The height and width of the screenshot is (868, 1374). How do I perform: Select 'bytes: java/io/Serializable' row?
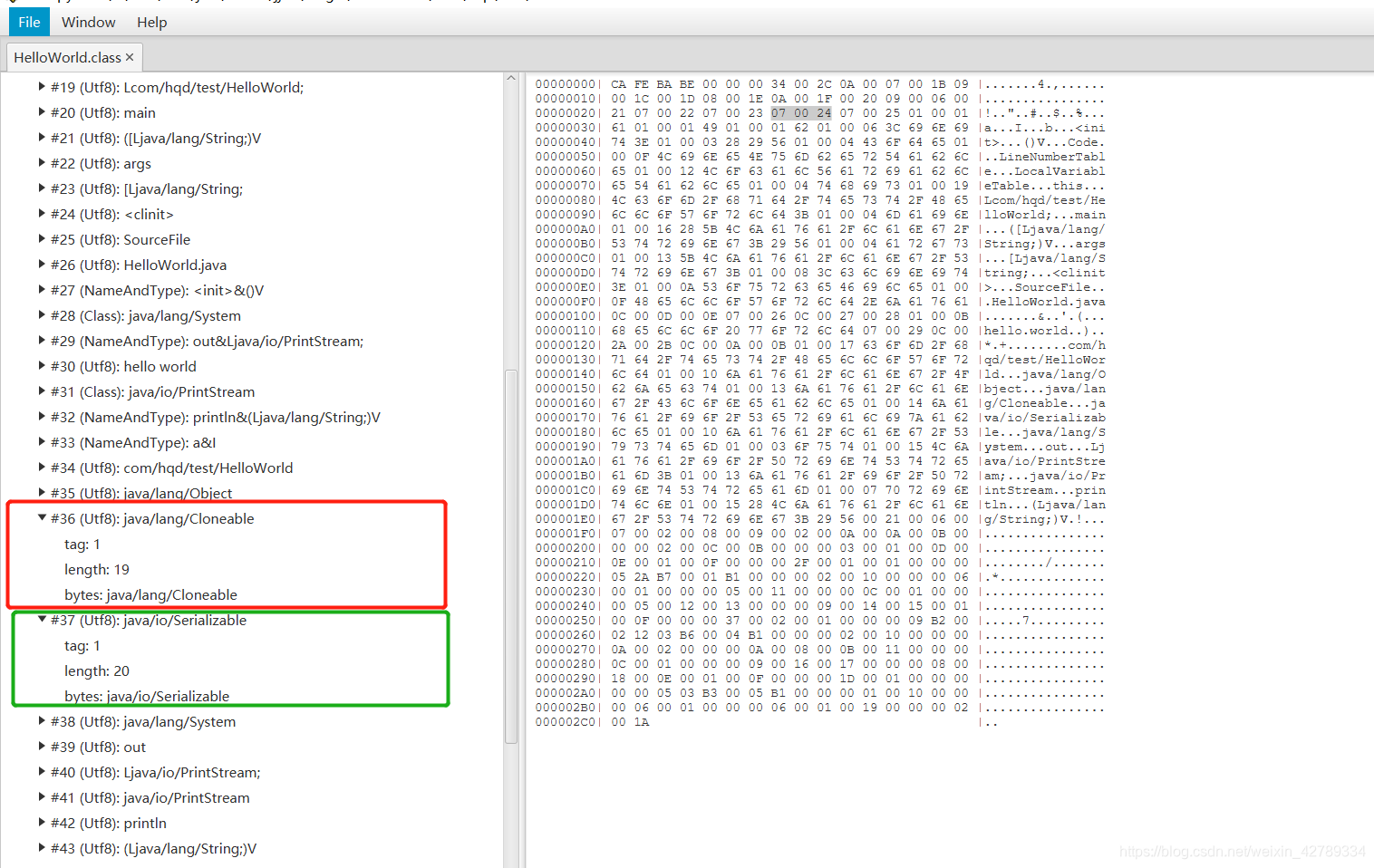click(x=147, y=696)
